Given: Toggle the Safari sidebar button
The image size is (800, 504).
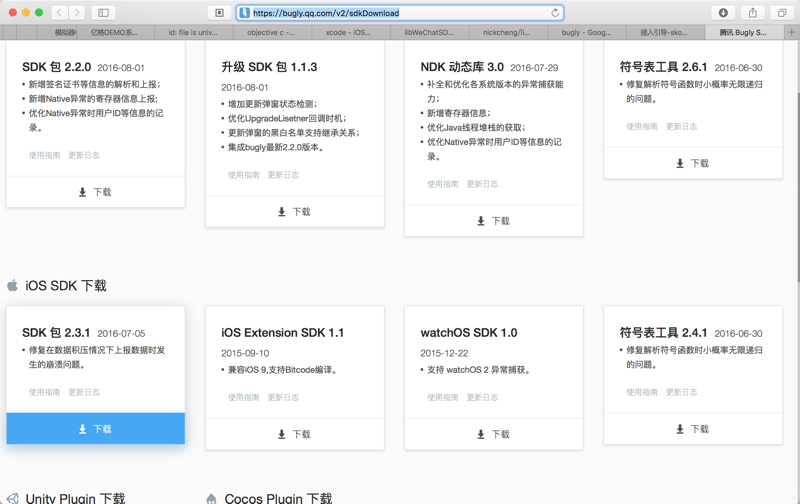Looking at the screenshot, I should [103, 13].
